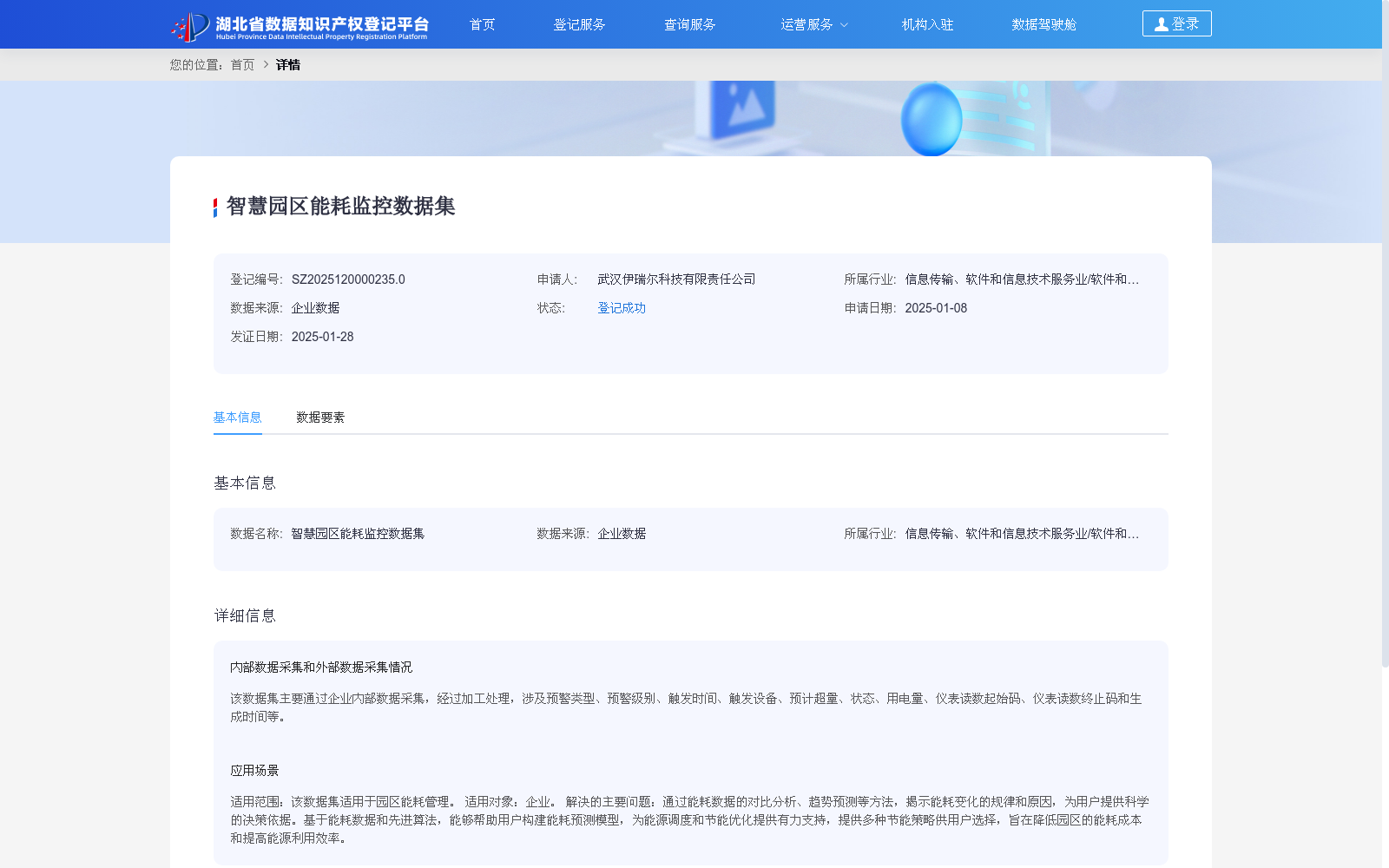Click the page title 智慧园区能耗监控数据集
Viewport: 1389px width, 868px height.
point(340,206)
